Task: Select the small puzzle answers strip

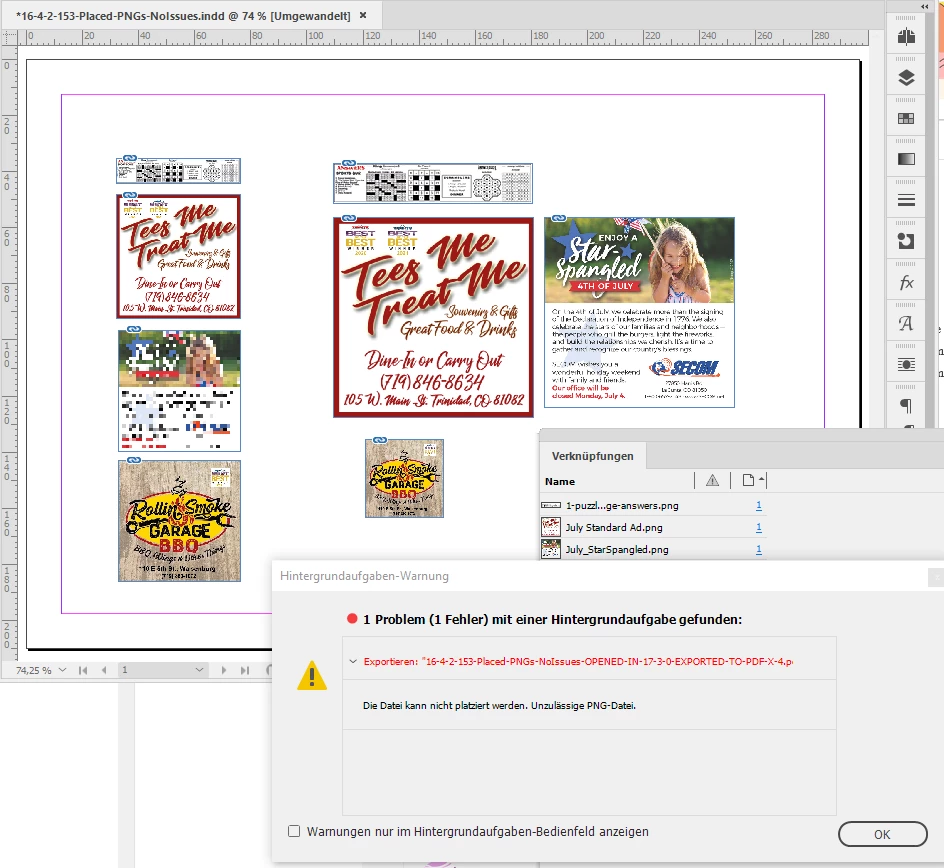Action: (x=178, y=171)
